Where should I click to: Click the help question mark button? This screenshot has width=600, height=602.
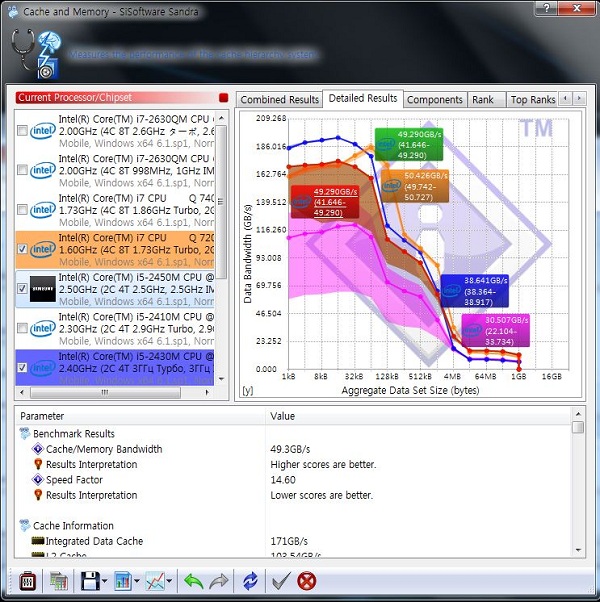[547, 8]
